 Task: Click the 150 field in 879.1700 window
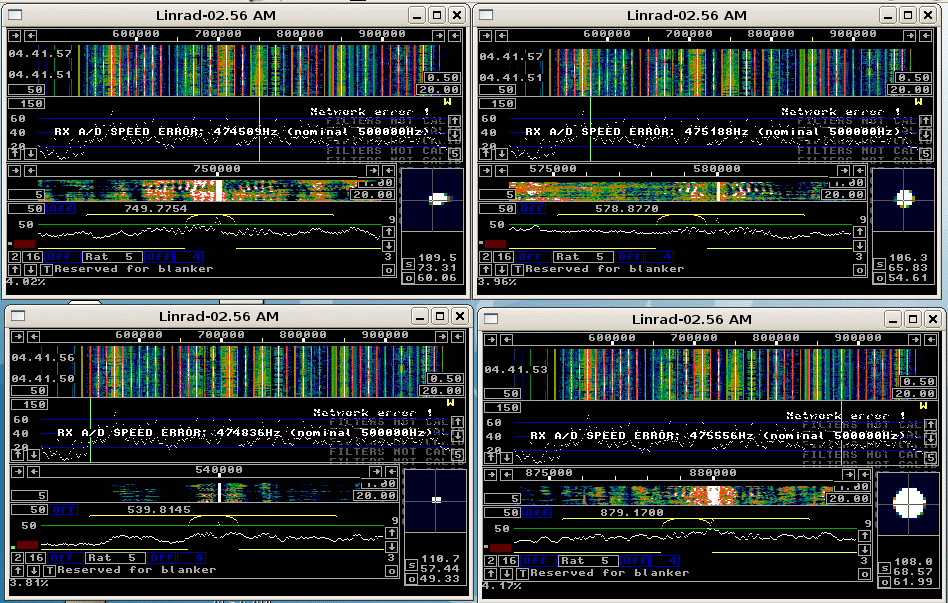pyautogui.click(x=502, y=408)
